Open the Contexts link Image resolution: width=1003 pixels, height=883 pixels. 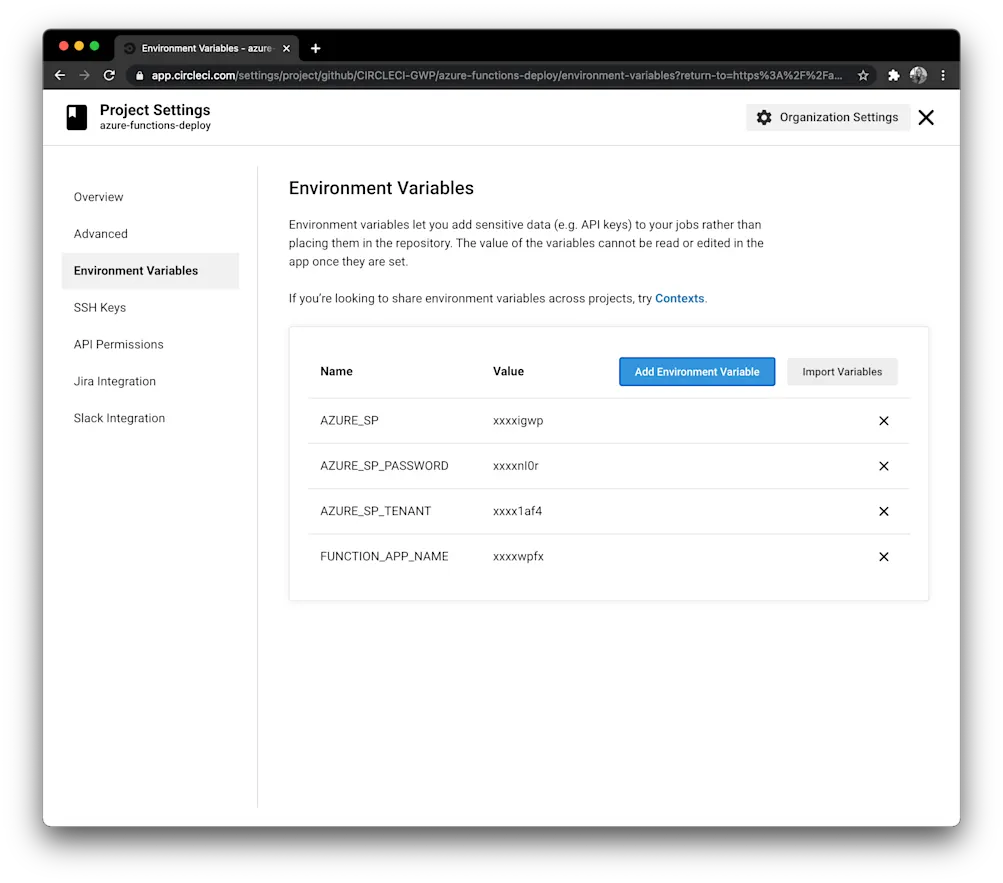(x=680, y=298)
